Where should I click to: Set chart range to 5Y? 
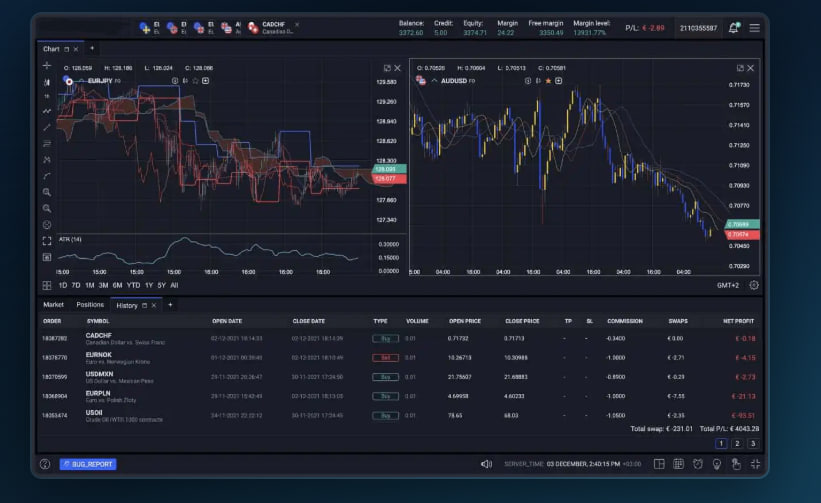161,285
